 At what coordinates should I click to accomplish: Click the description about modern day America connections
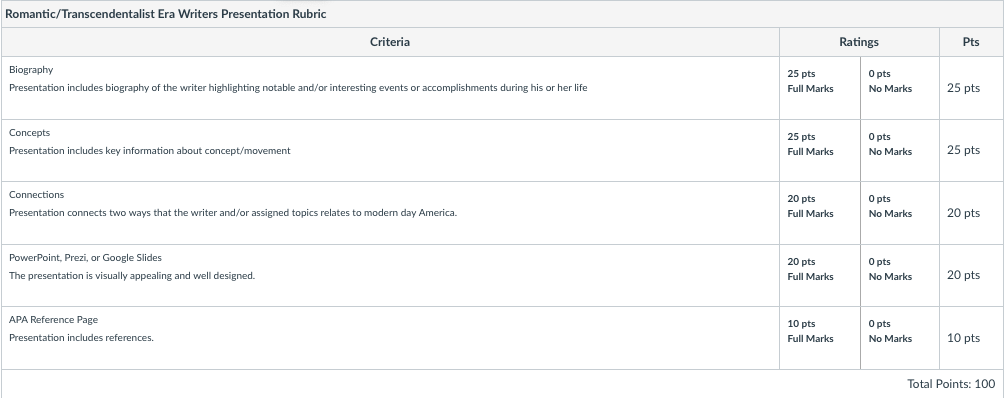click(x=233, y=212)
